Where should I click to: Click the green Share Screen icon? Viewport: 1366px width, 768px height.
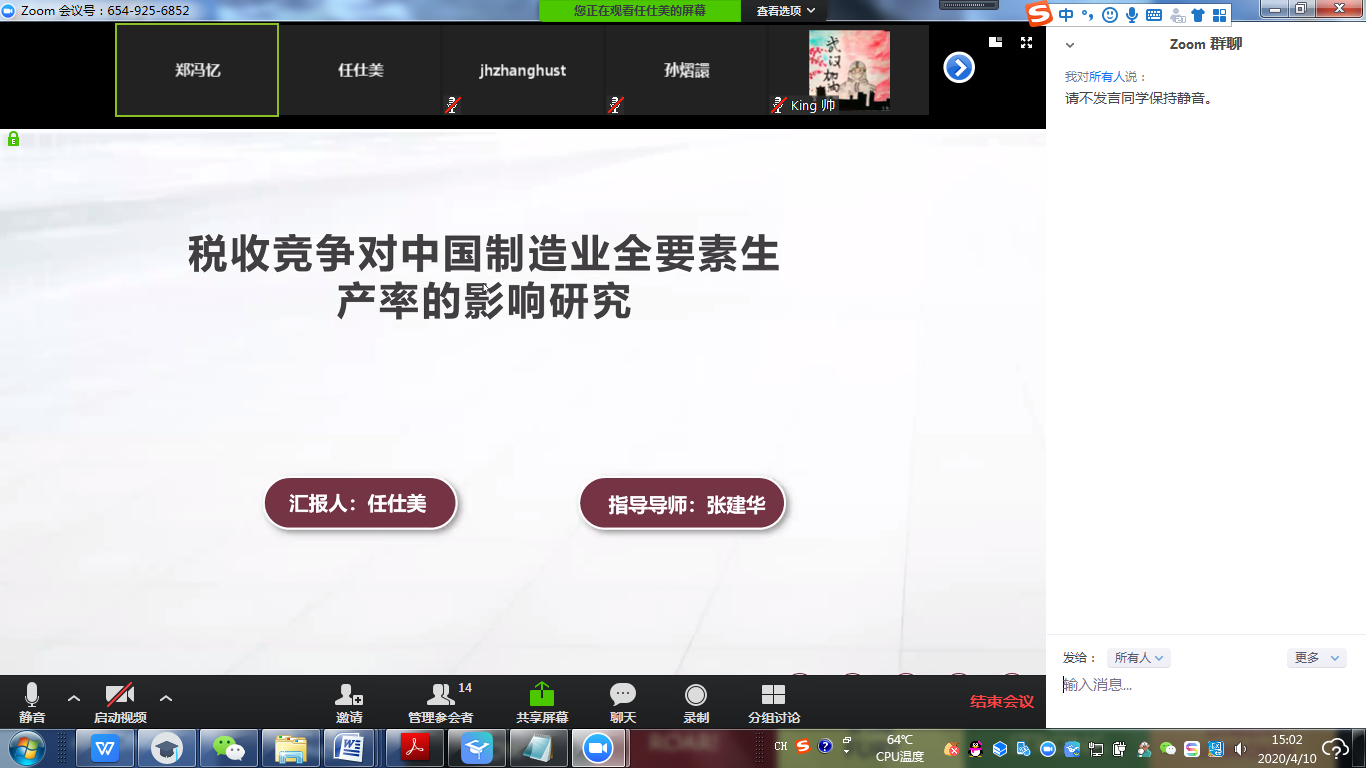[x=541, y=695]
